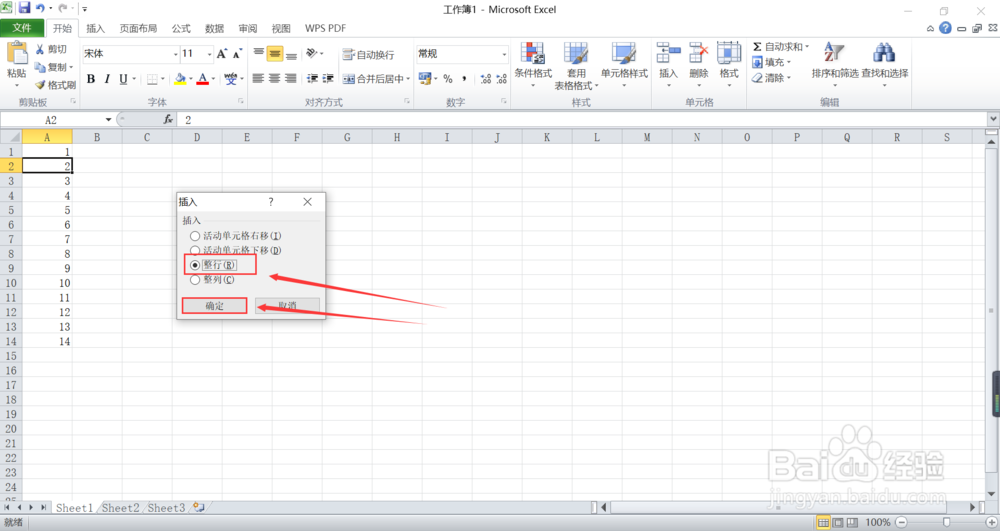Click the cell borders icon
The height and width of the screenshot is (531, 1000).
coord(152,79)
